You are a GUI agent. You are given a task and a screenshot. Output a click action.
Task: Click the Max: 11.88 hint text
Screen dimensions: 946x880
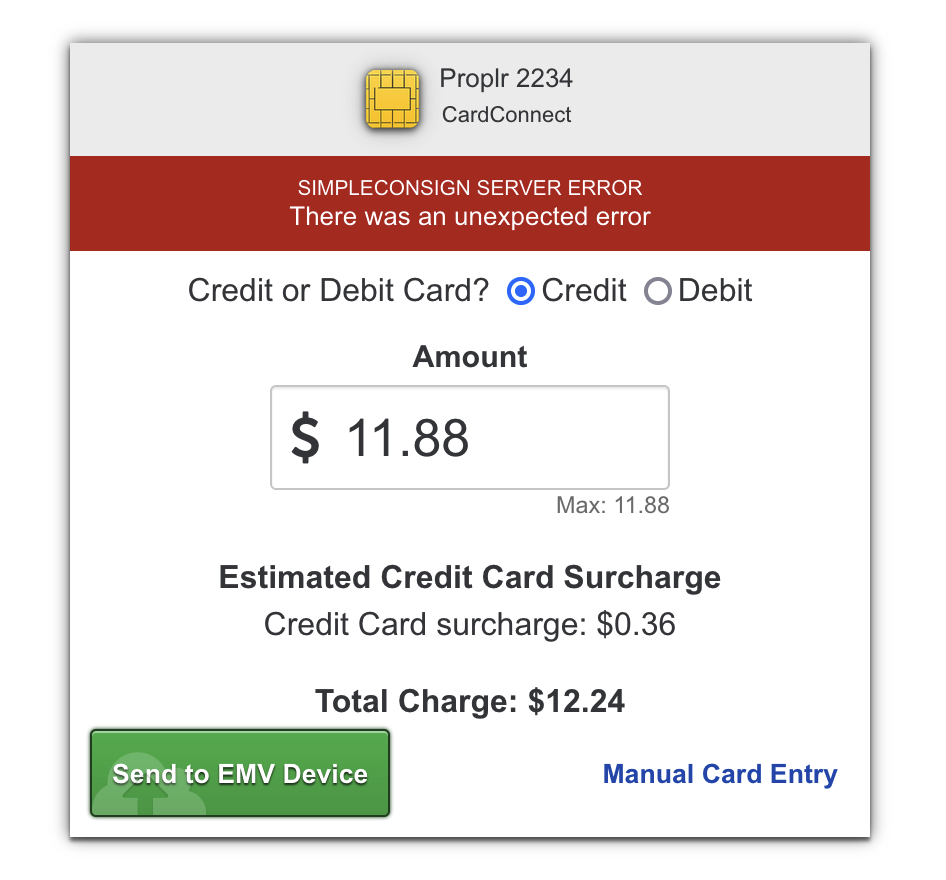click(x=612, y=505)
